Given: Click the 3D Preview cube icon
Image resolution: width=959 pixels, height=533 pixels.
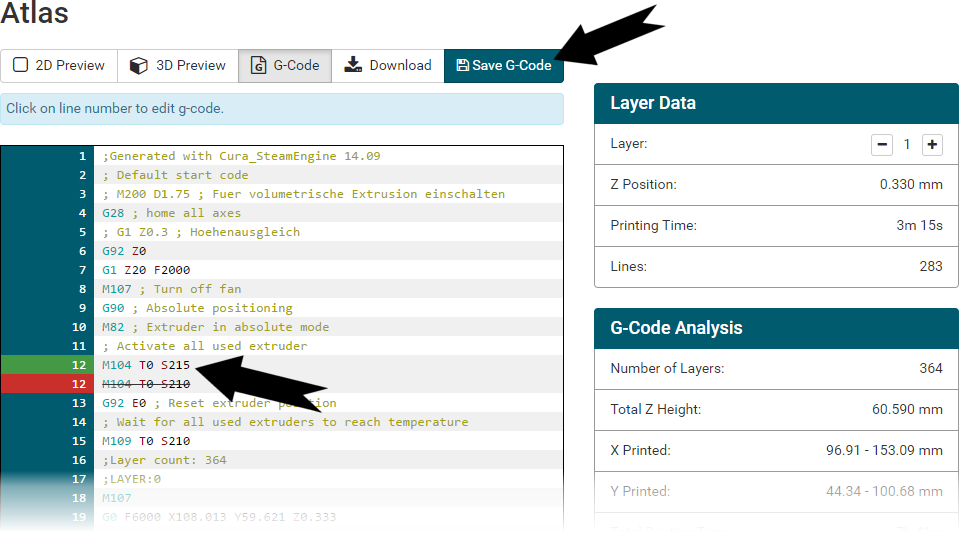Looking at the screenshot, I should pyautogui.click(x=140, y=66).
